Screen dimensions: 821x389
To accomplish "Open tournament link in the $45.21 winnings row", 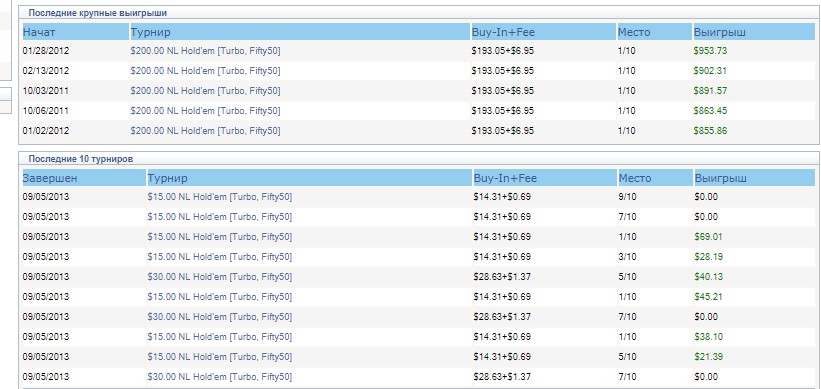I will tap(220, 297).
